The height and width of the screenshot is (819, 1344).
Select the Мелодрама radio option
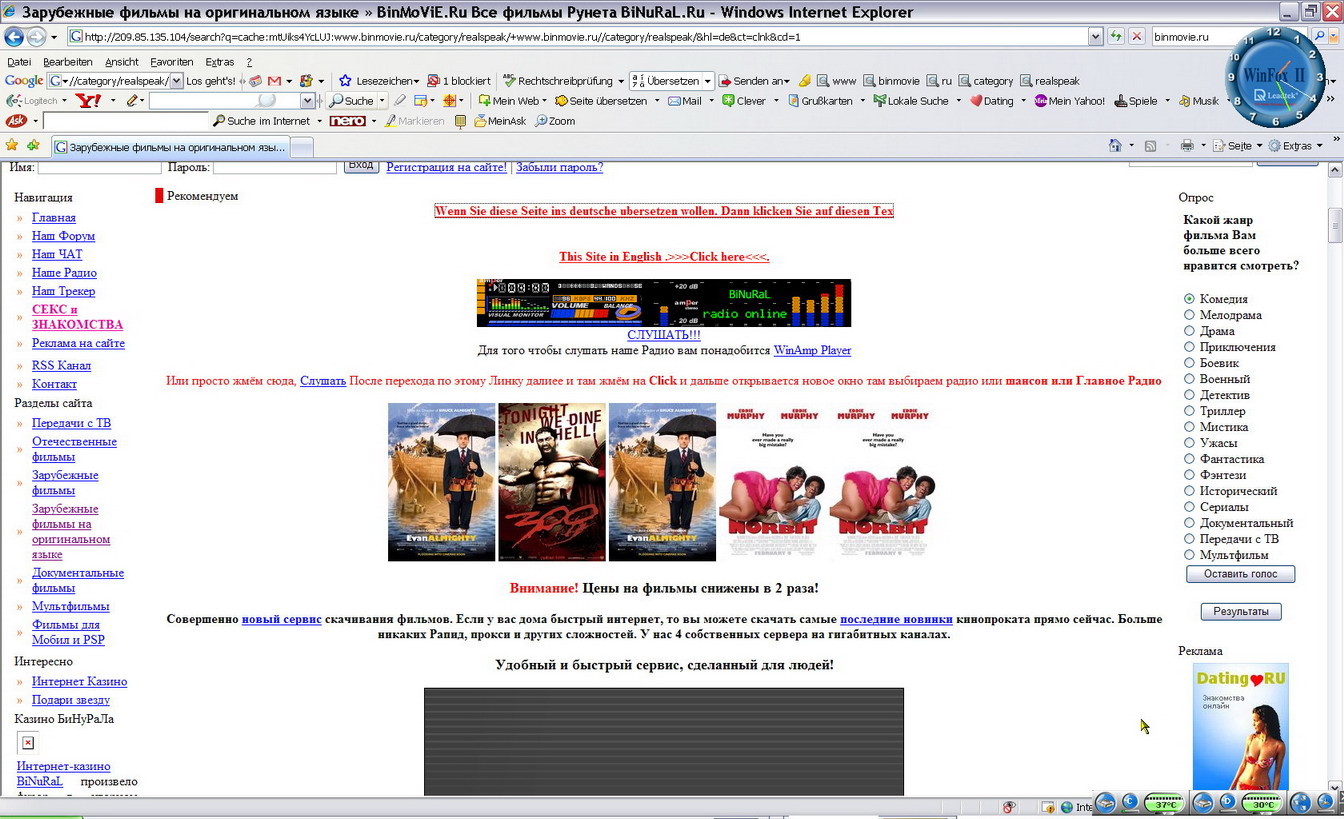(1189, 315)
